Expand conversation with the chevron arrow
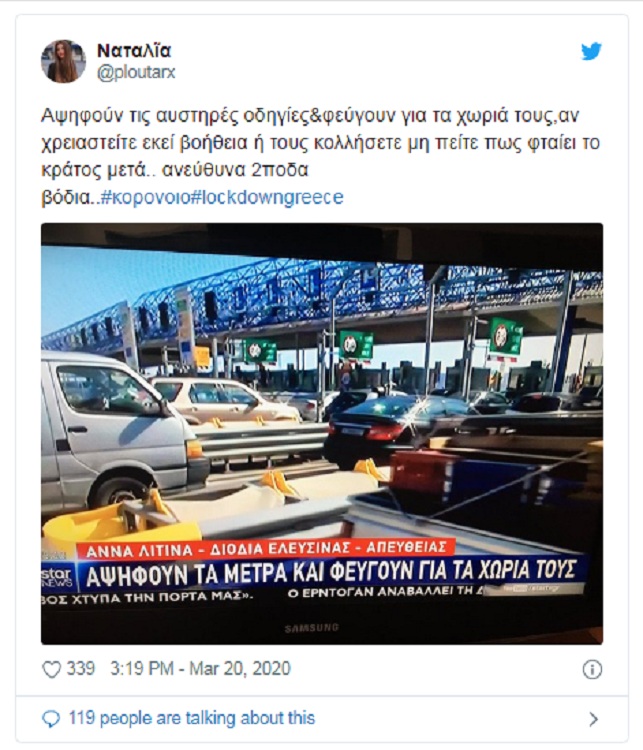The height and width of the screenshot is (750, 643). click(x=593, y=719)
